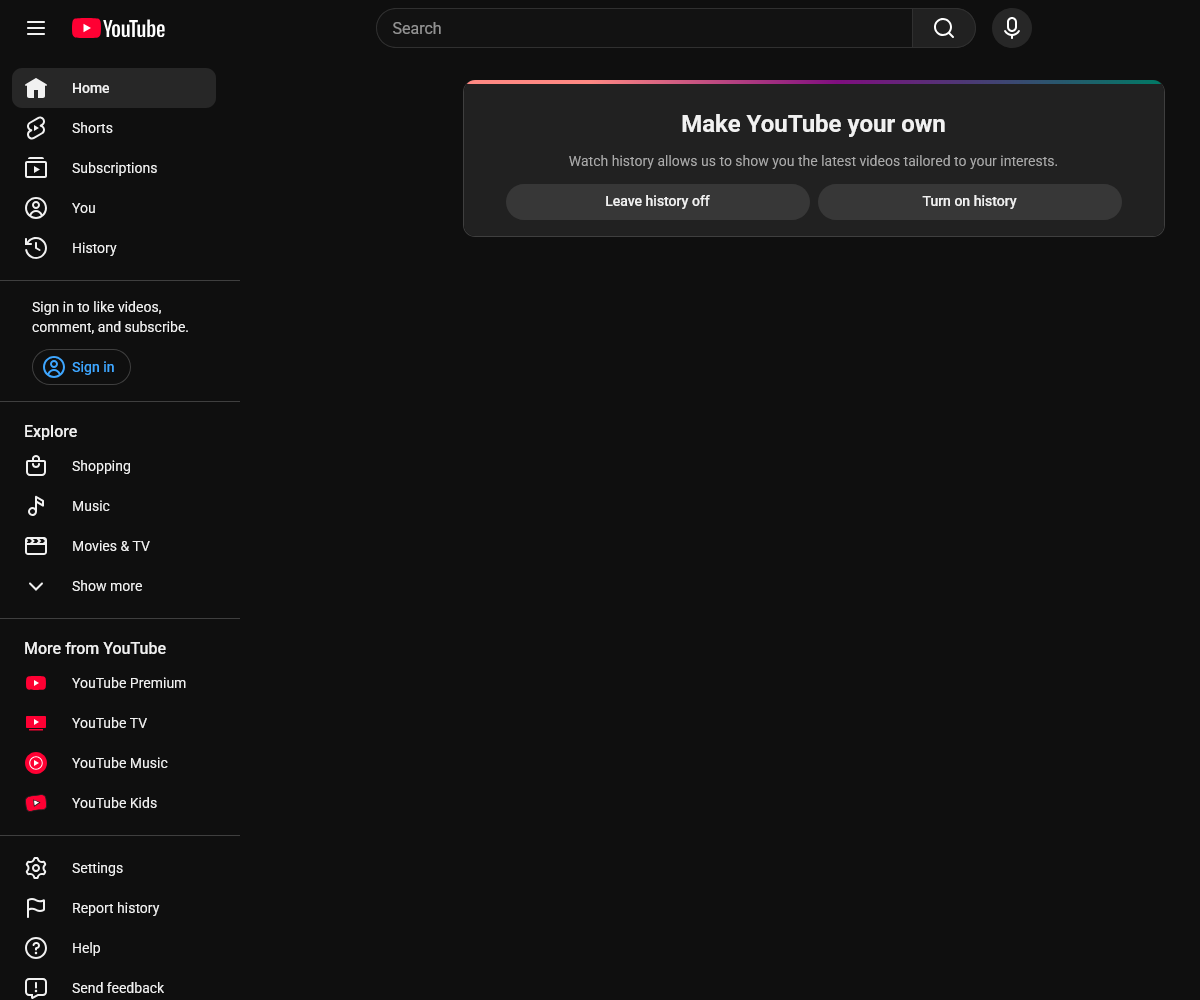This screenshot has height=1000, width=1200.
Task: Click the 'Explore' section heading
Action: coord(51,431)
